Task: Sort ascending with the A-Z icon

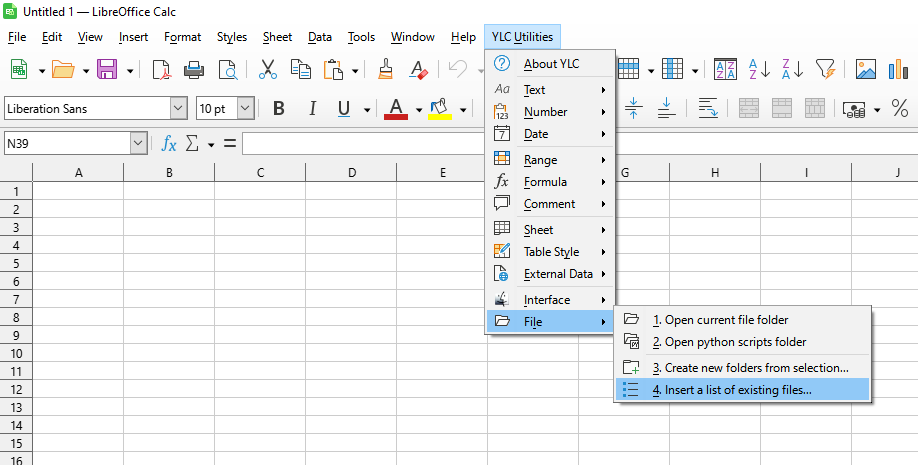Action: coord(759,69)
